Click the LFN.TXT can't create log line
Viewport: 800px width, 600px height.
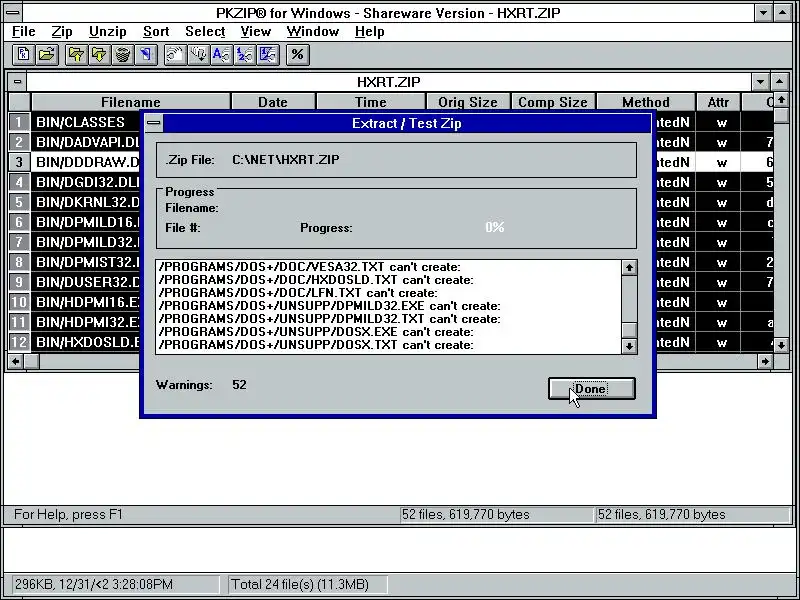[x=298, y=293]
